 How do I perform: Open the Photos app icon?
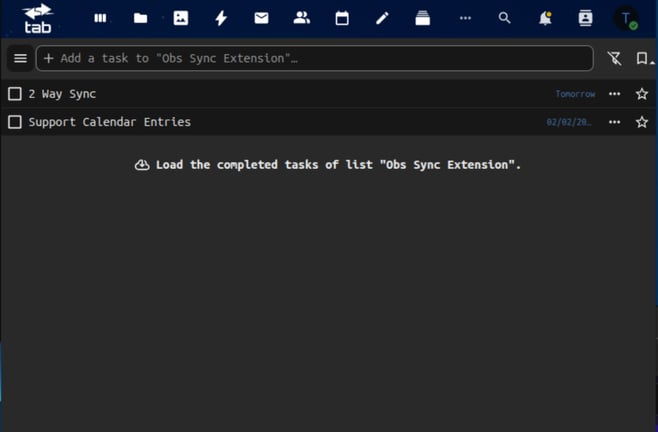coord(181,18)
